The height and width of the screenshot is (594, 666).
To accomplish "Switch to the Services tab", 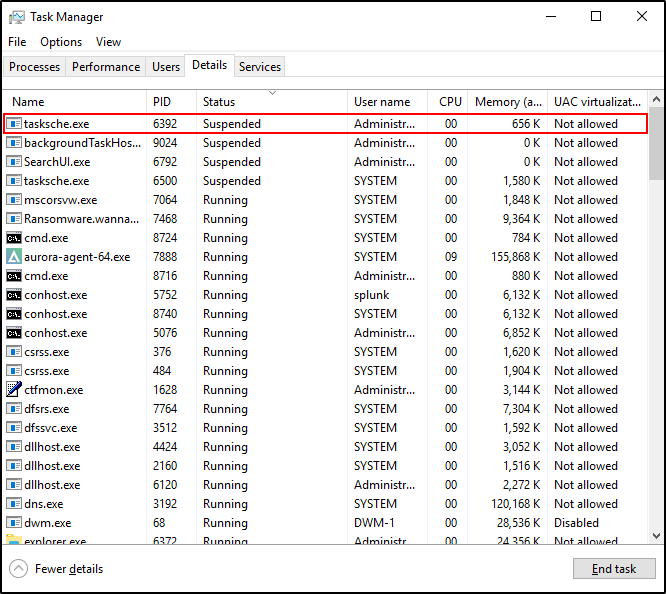I will 260,67.
